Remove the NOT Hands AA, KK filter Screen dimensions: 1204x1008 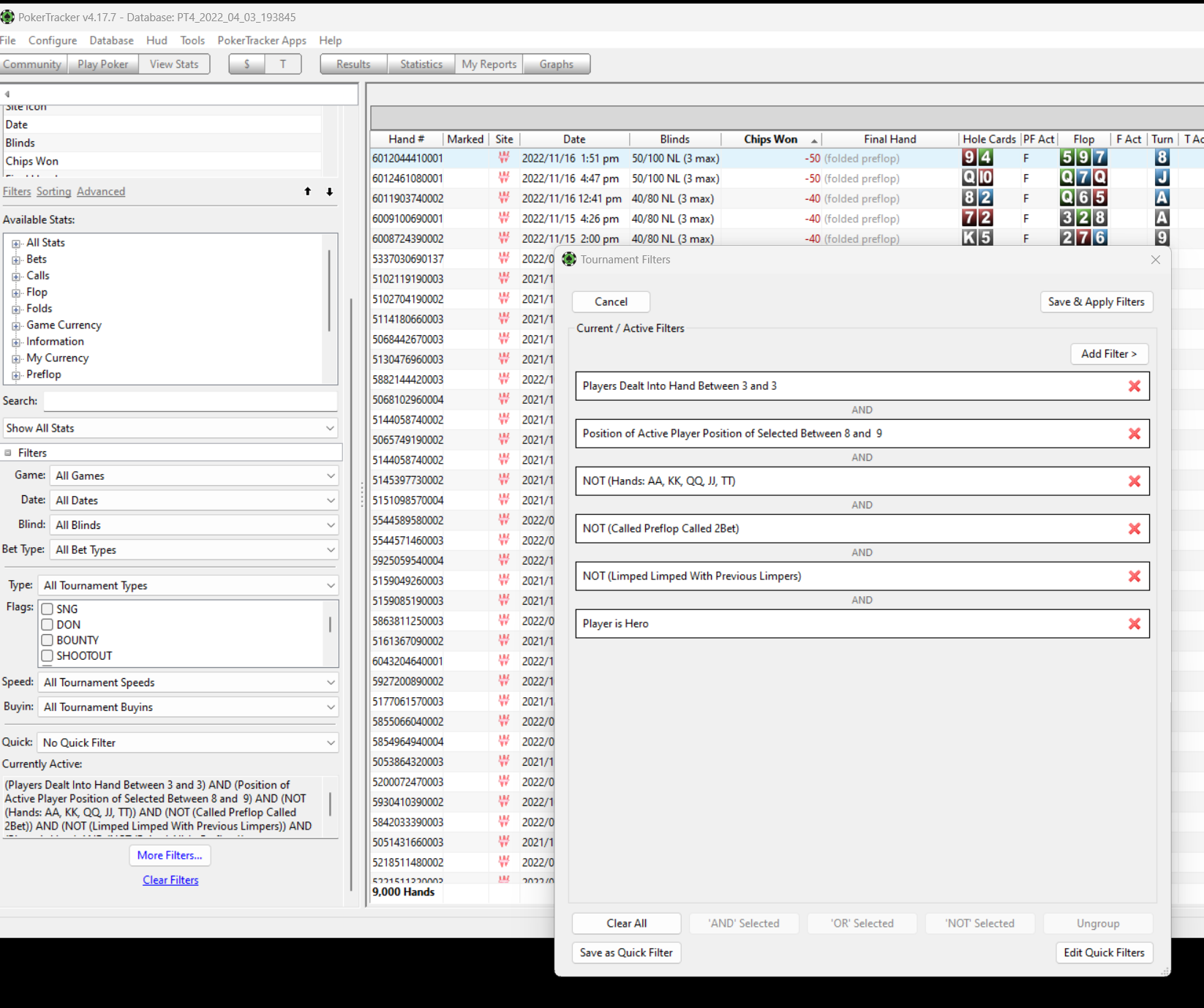pyautogui.click(x=1135, y=481)
